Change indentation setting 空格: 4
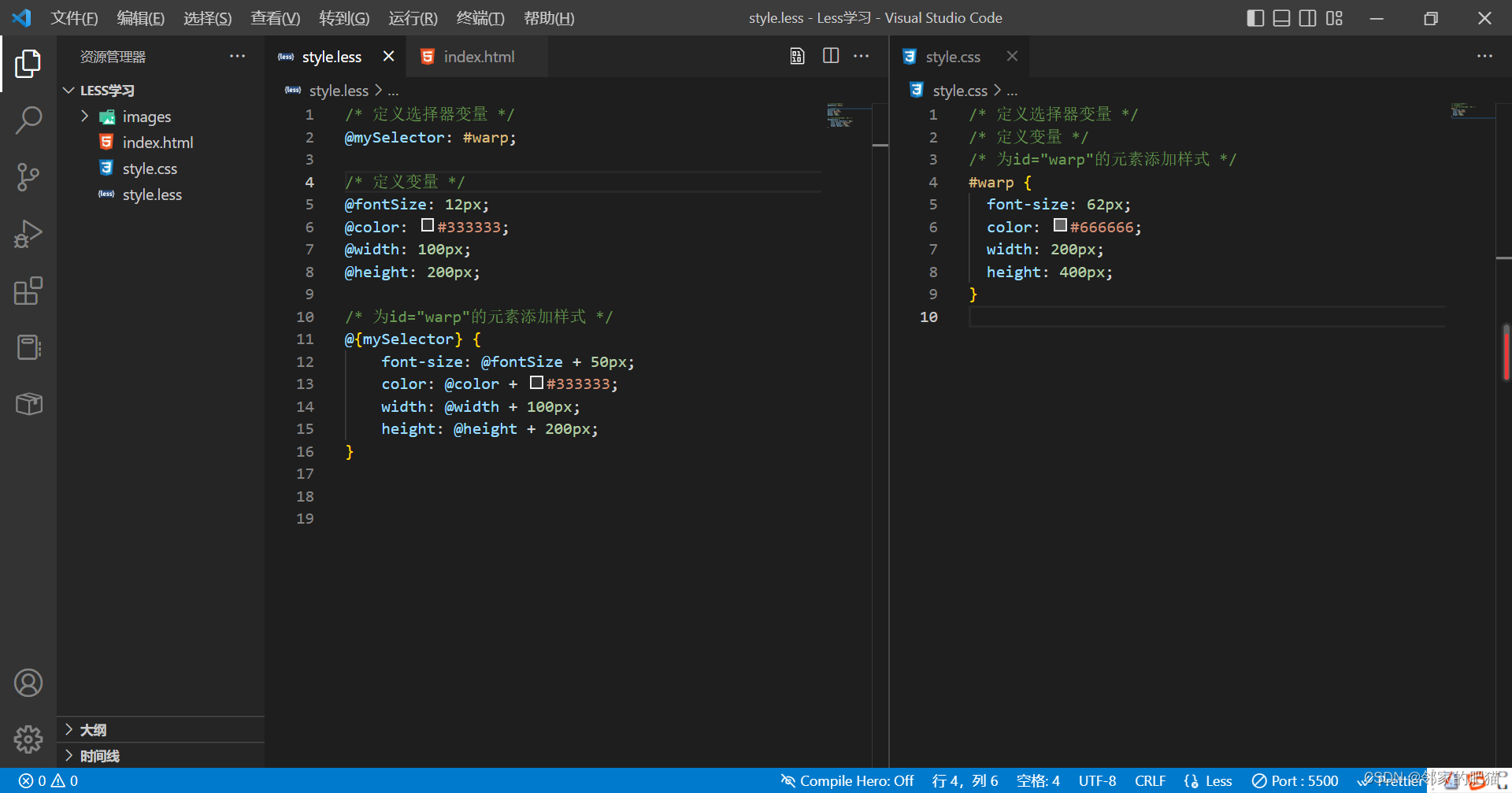The width and height of the screenshot is (1512, 793). tap(1038, 780)
